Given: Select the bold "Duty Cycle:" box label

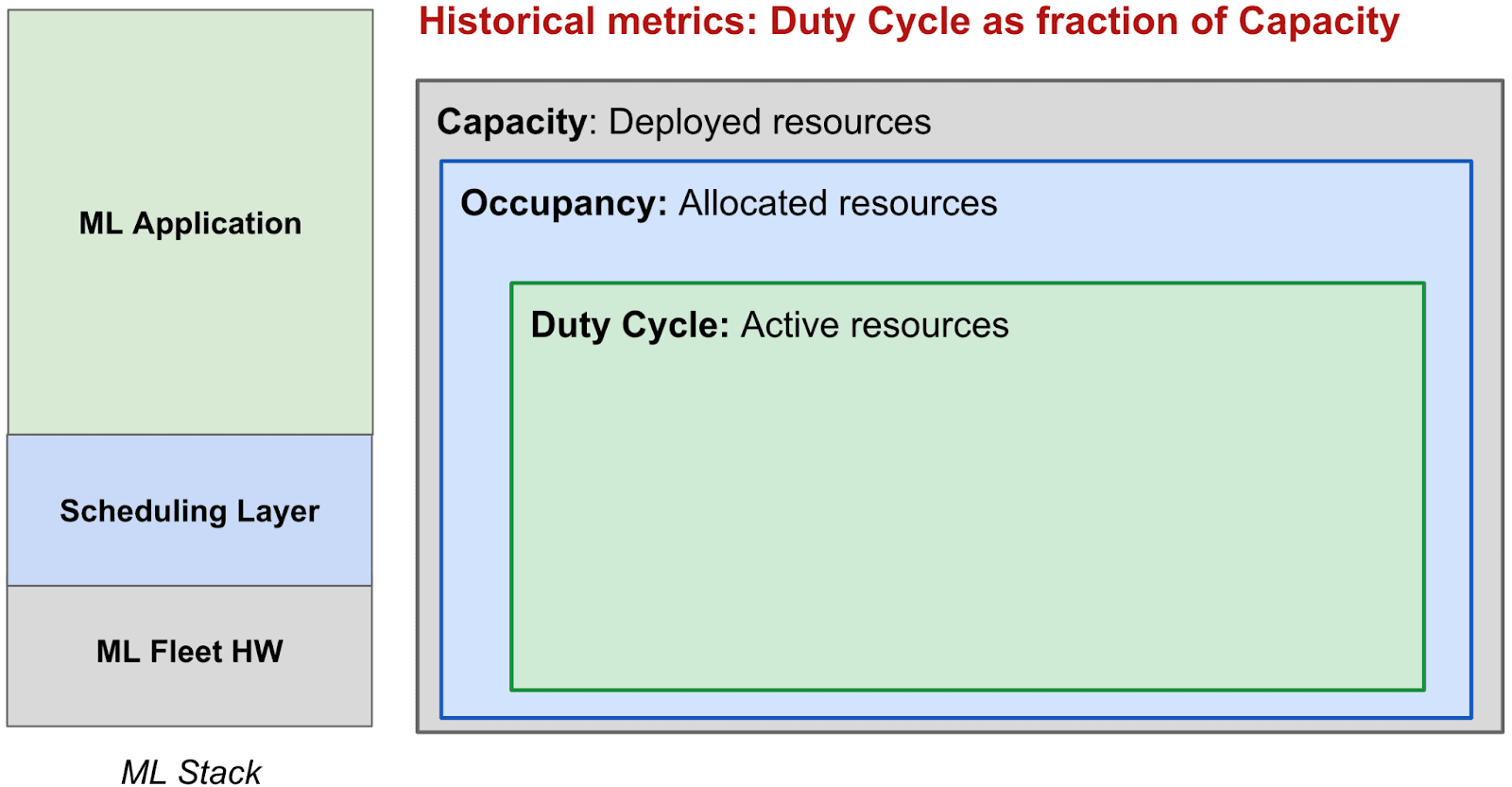Looking at the screenshot, I should 629,325.
